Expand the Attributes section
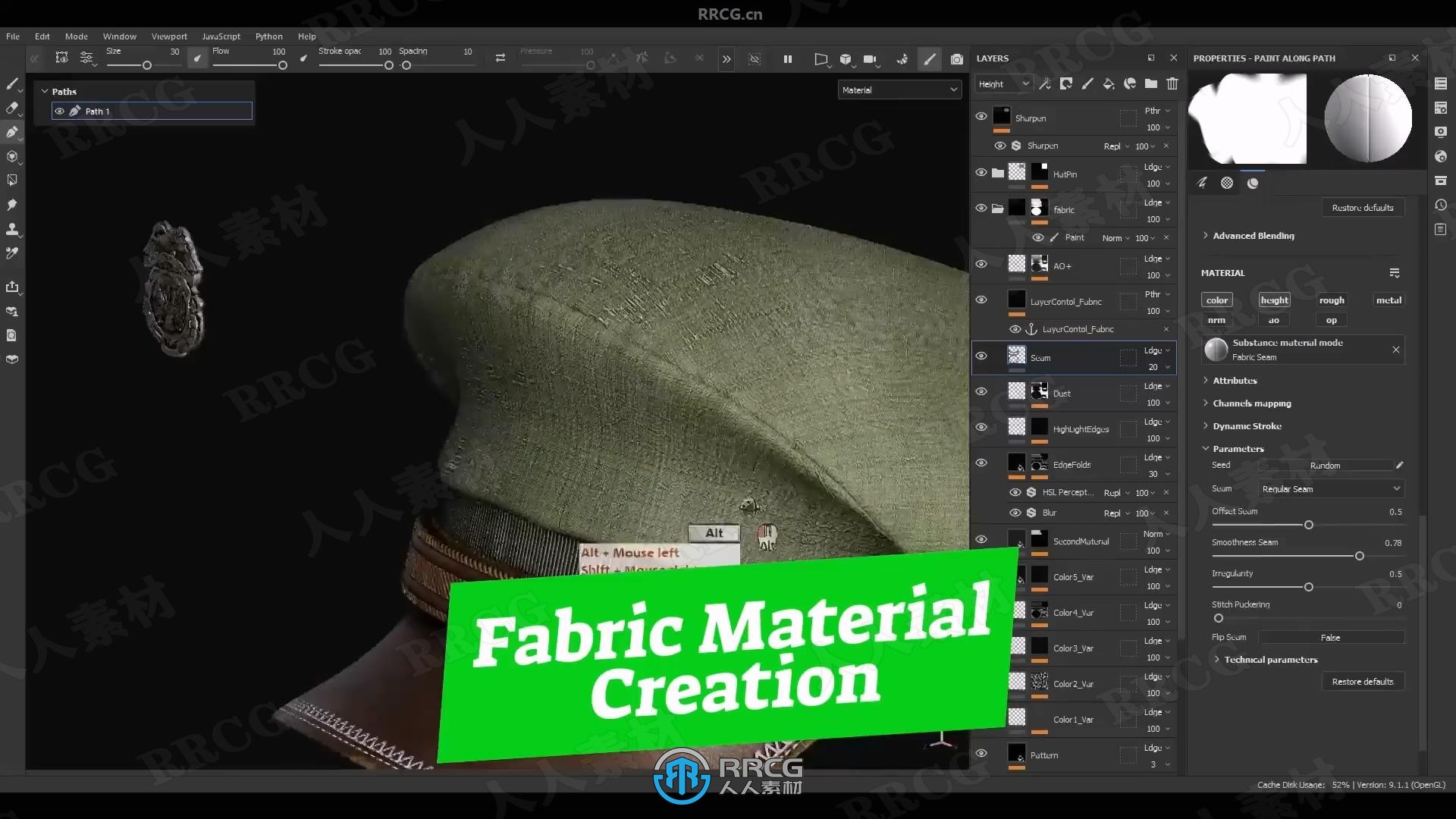The width and height of the screenshot is (1456, 819). [x=1234, y=381]
